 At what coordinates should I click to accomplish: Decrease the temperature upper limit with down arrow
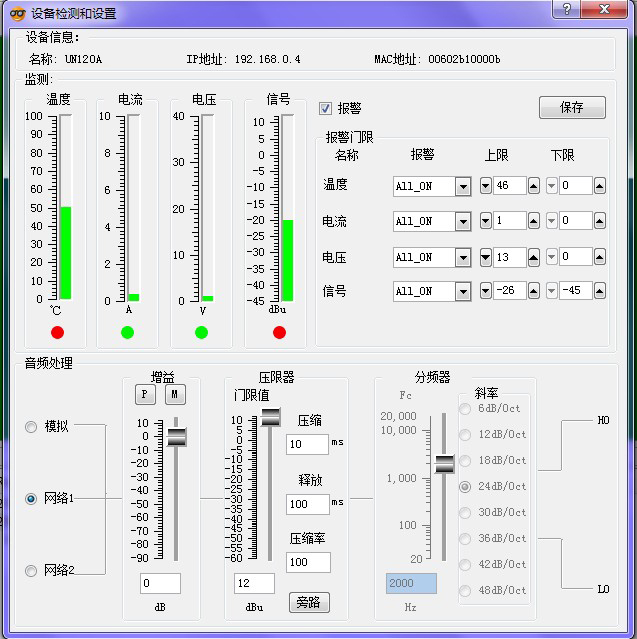(x=486, y=186)
